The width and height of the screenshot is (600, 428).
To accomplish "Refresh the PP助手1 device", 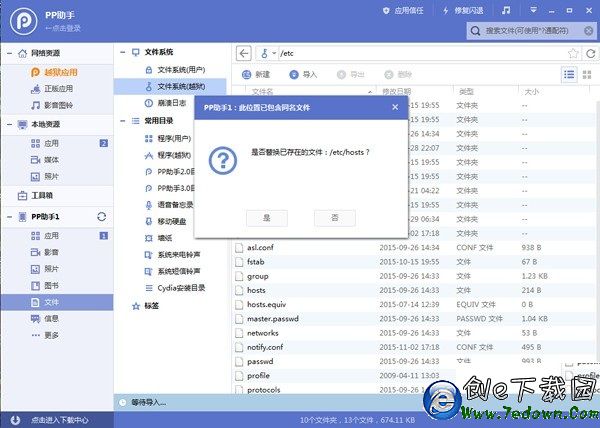I will tap(101, 216).
